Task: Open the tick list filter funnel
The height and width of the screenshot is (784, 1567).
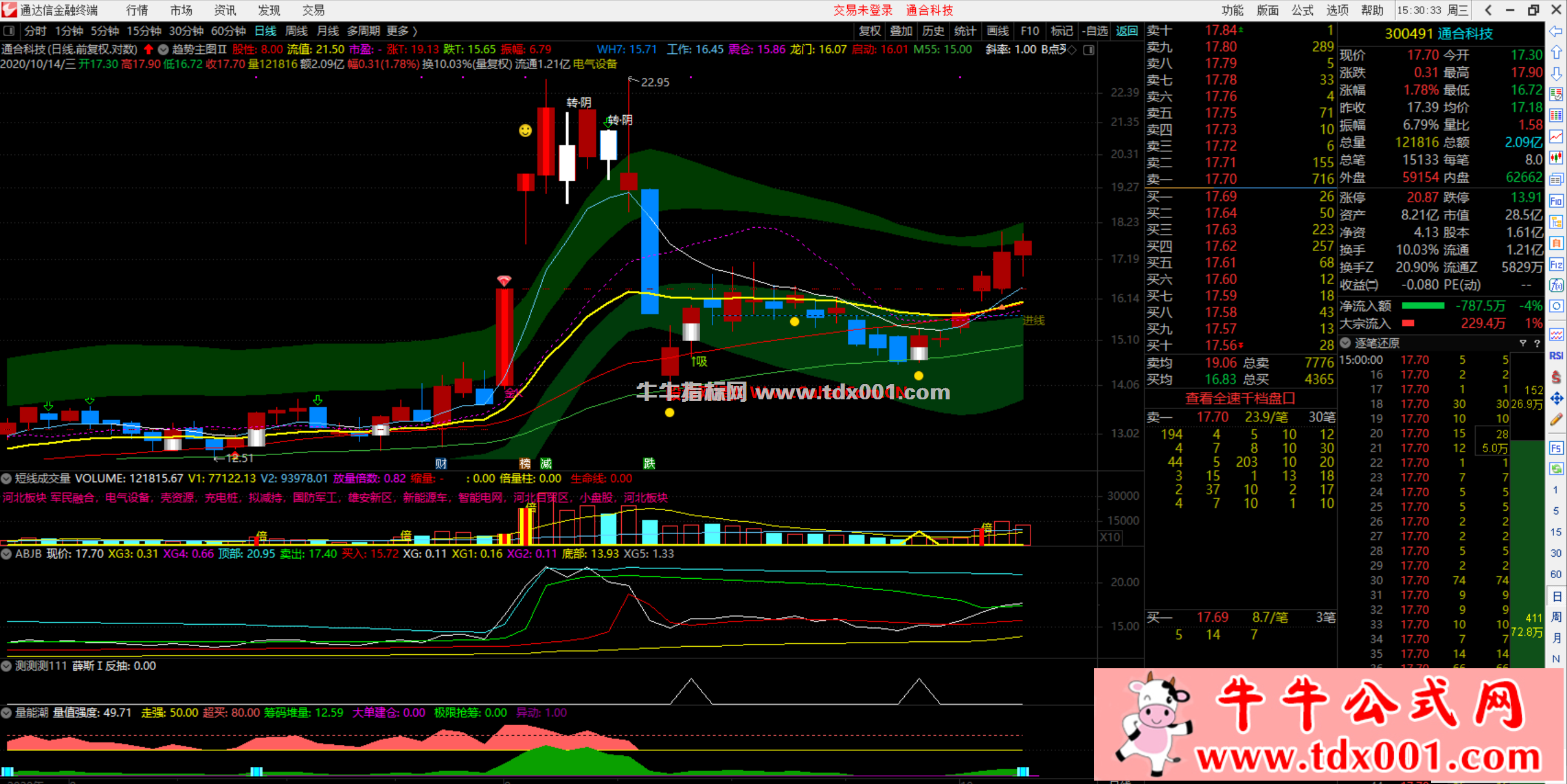Action: 1523,343
